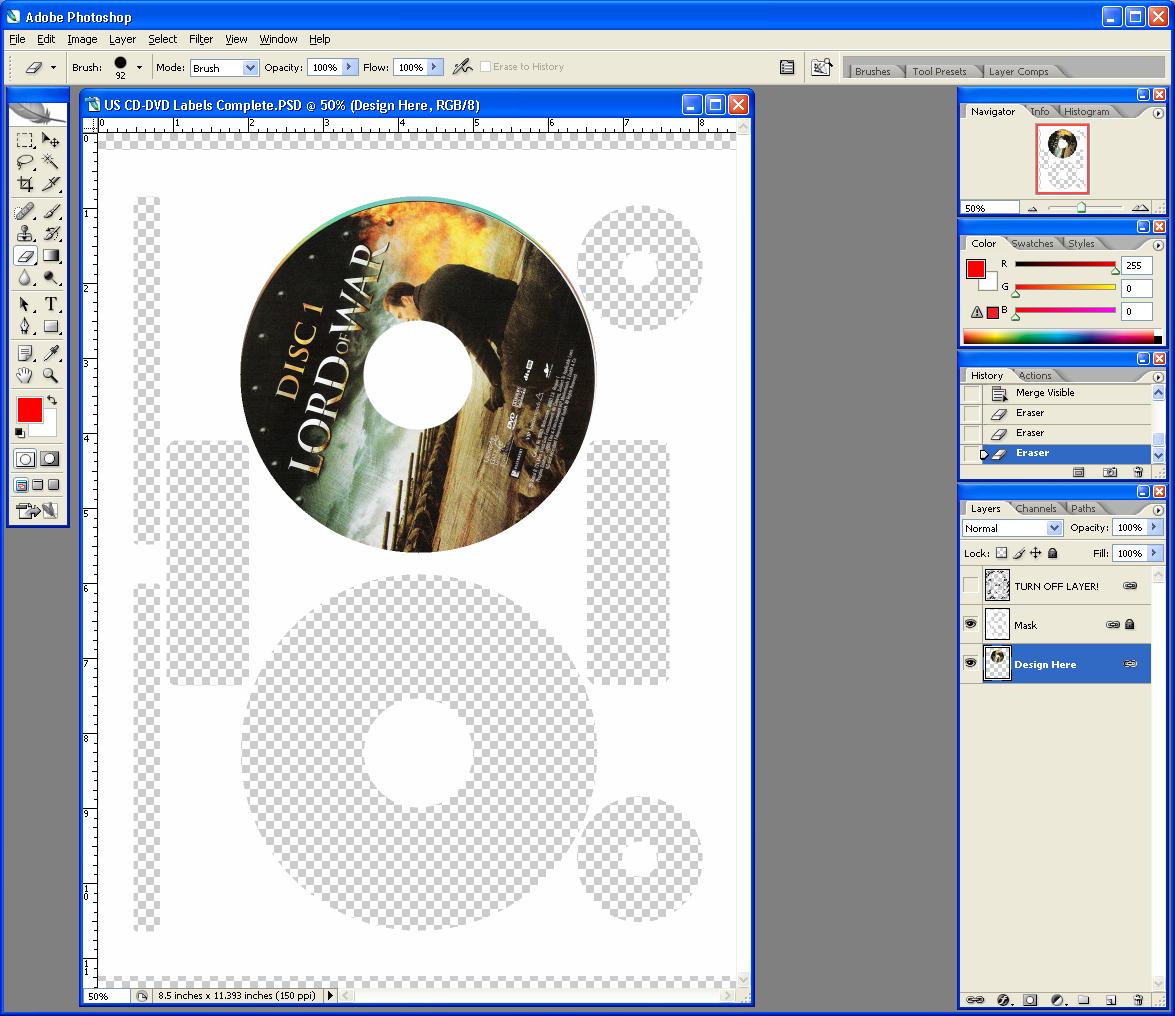
Task: Select the Eyedropper tool
Action: (50, 353)
